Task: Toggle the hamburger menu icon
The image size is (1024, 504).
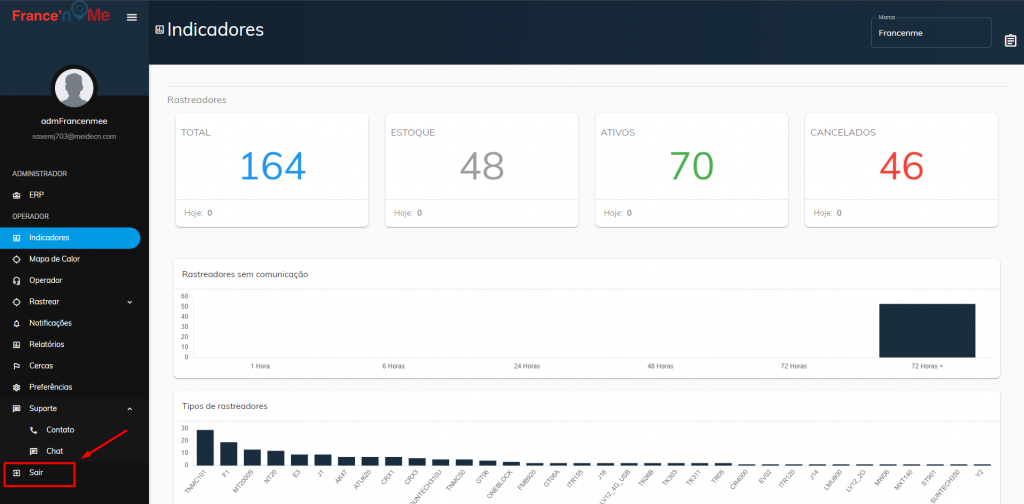Action: click(x=132, y=17)
